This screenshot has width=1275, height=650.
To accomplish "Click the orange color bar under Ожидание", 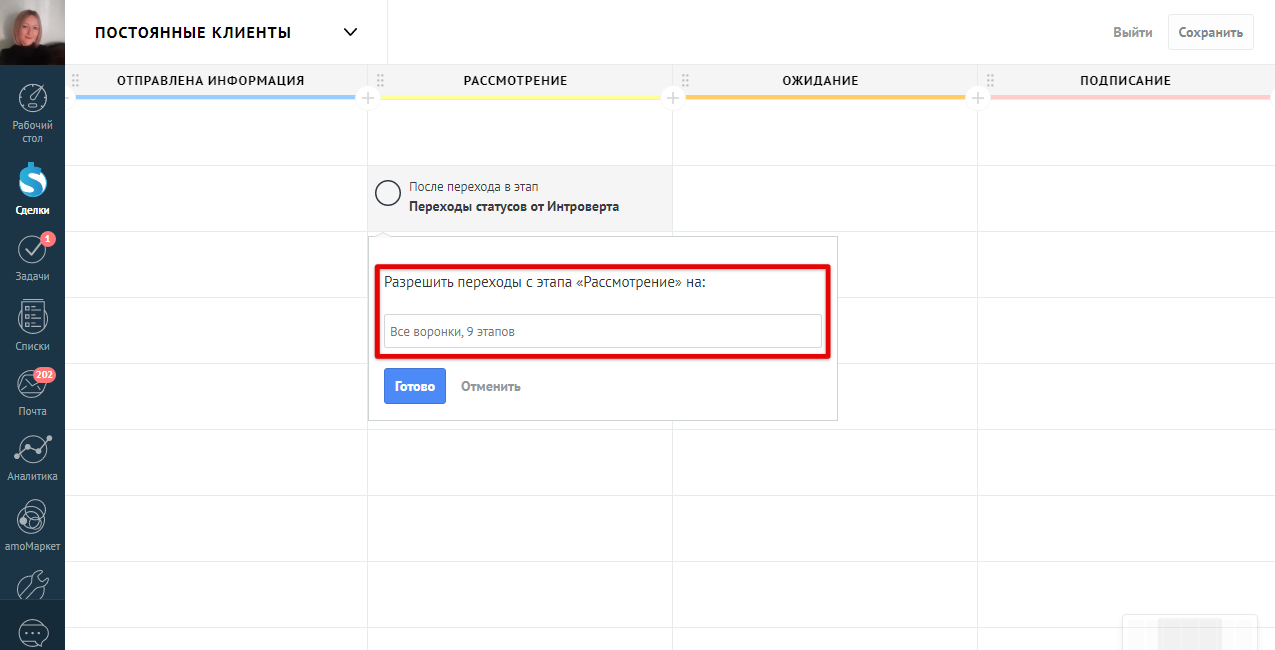I will click(825, 97).
